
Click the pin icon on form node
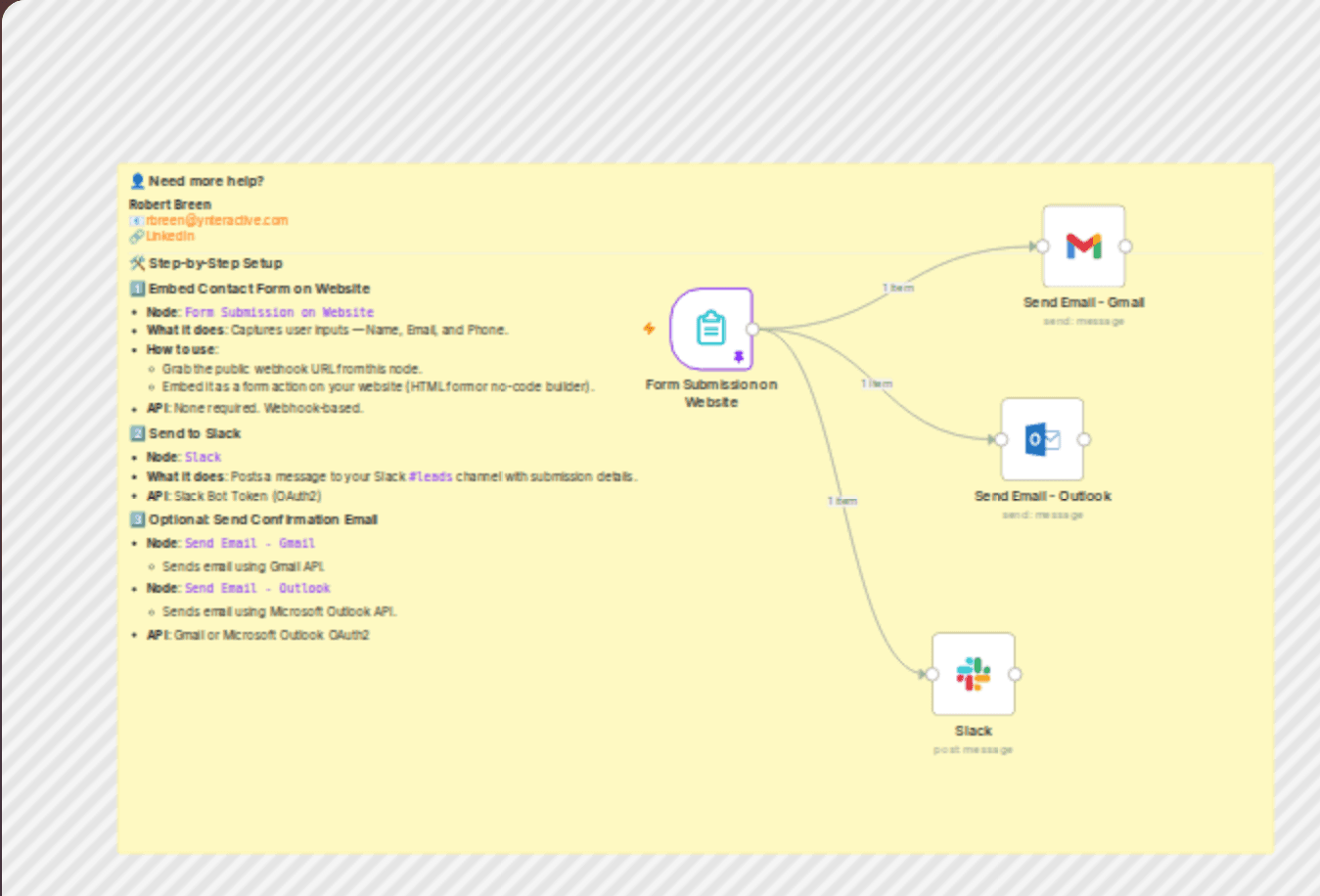pyautogui.click(x=739, y=357)
